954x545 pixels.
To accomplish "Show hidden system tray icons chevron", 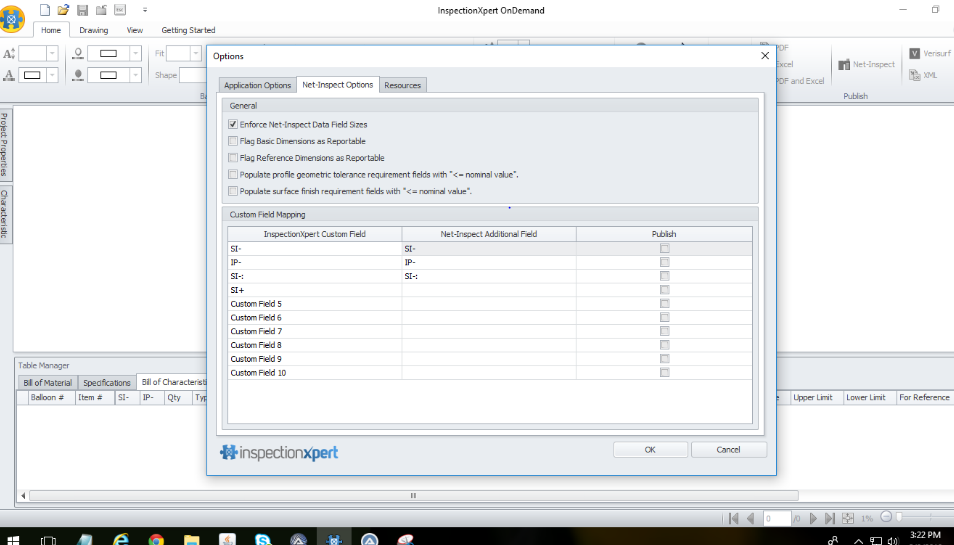I will [x=858, y=540].
